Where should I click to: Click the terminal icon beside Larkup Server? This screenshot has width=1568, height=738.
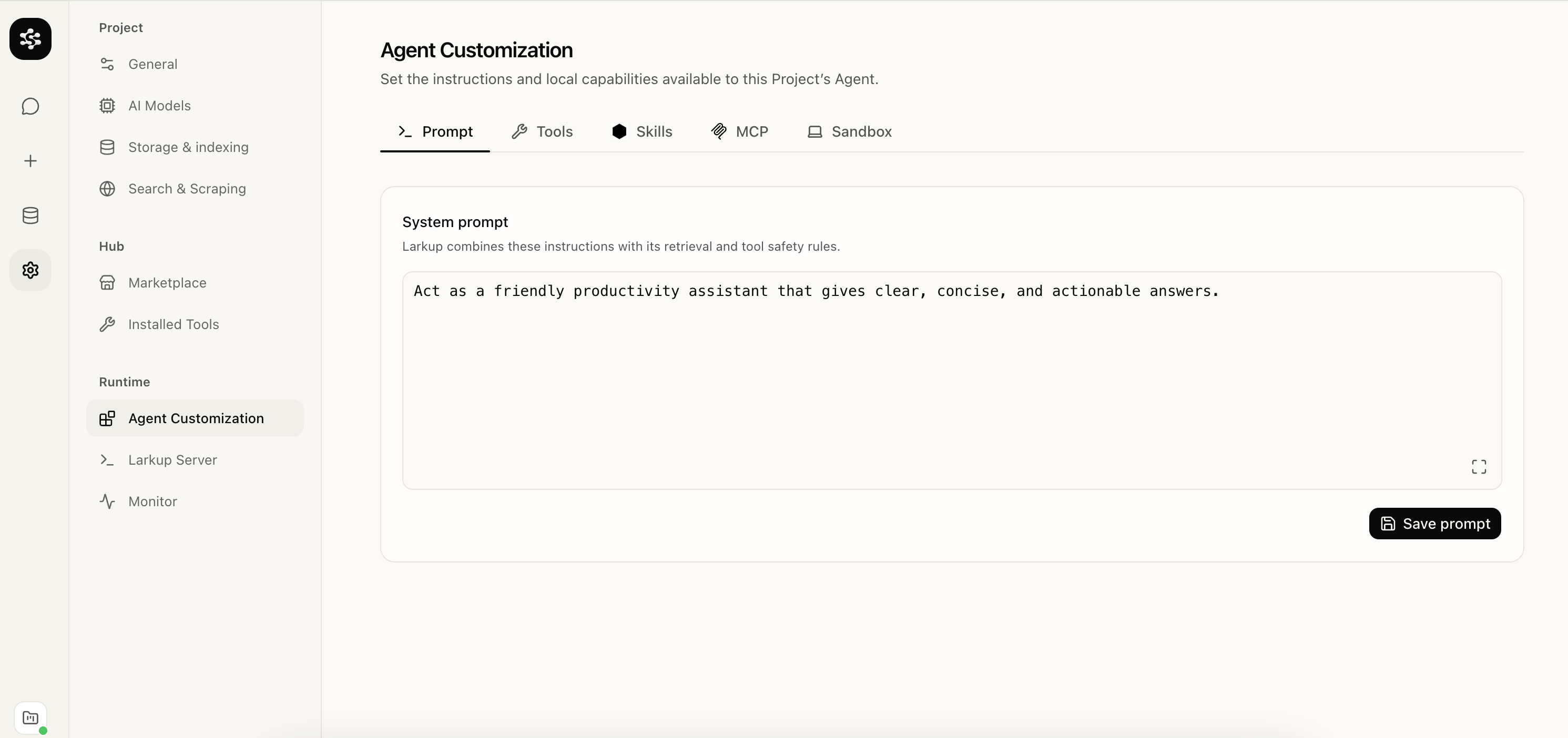coord(107,460)
